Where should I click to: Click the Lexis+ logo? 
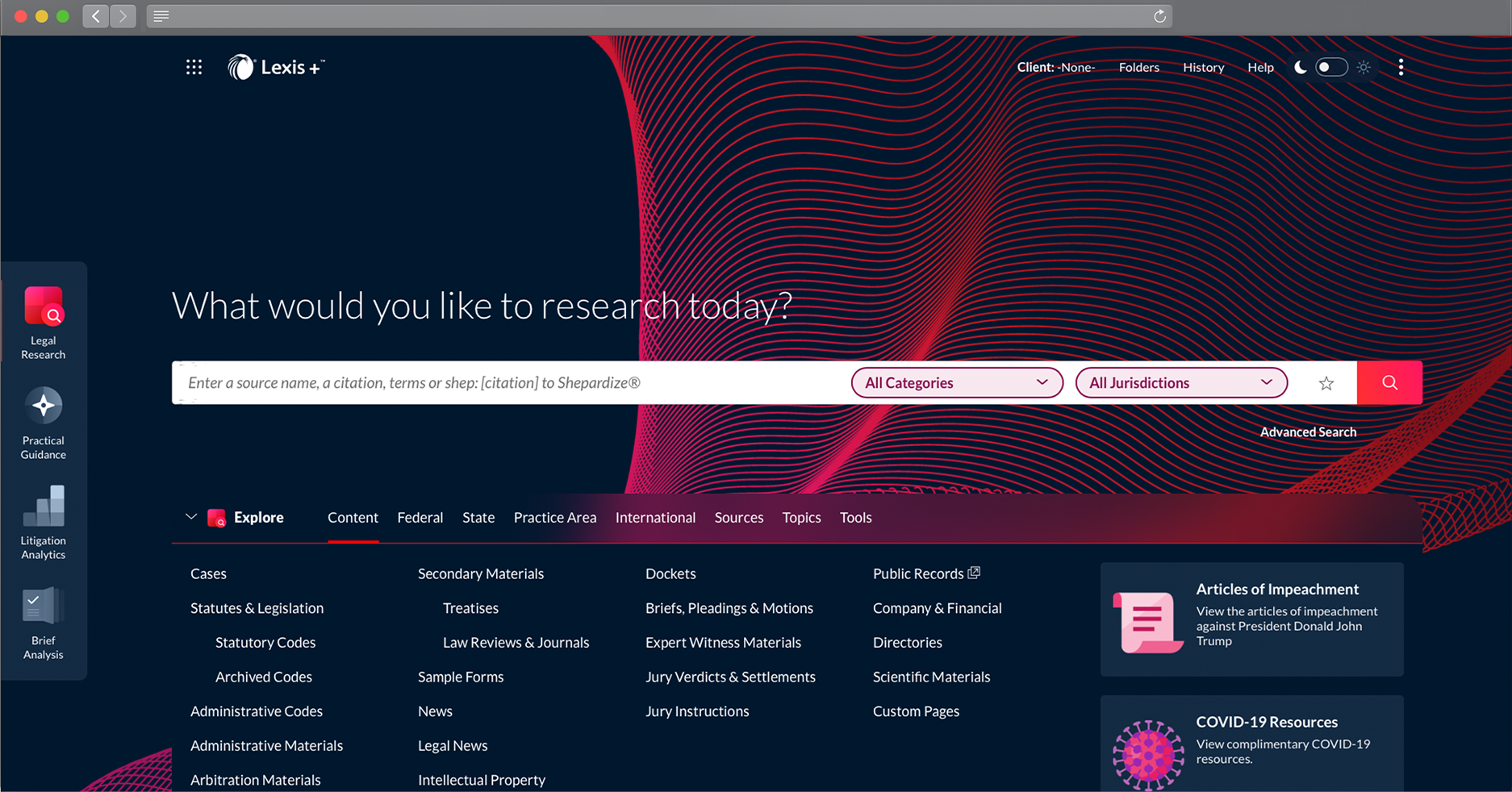[x=276, y=67]
